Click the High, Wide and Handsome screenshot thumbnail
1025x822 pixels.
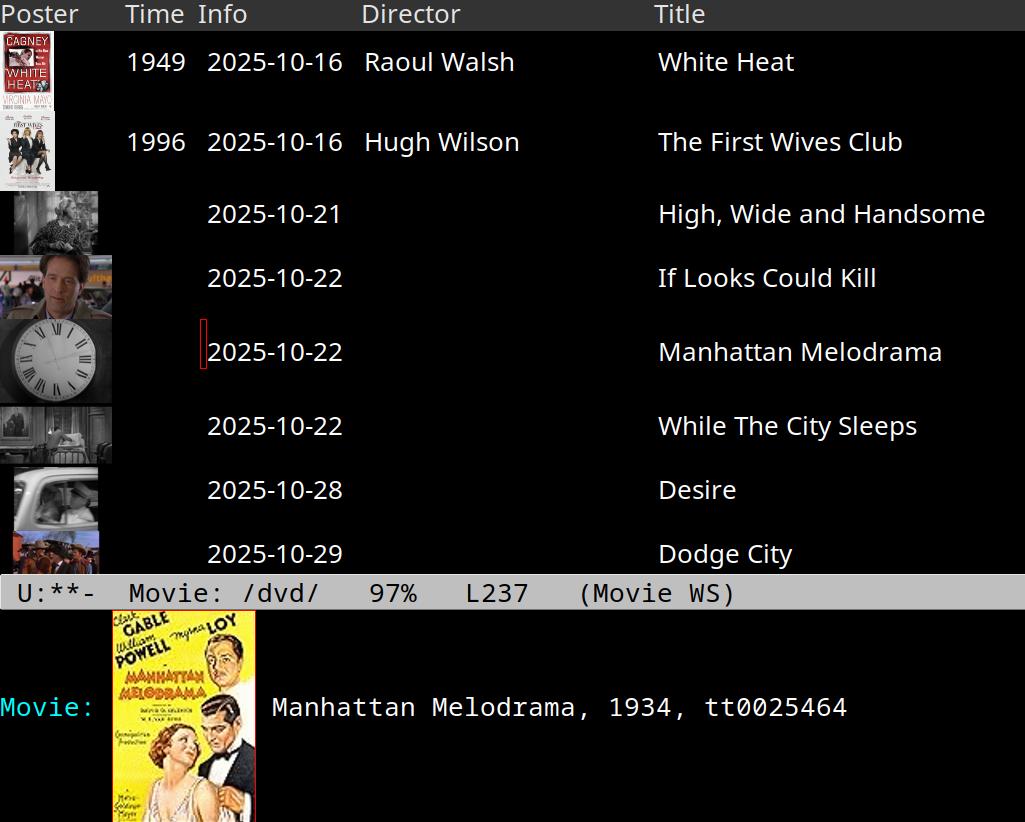pyautogui.click(x=56, y=222)
